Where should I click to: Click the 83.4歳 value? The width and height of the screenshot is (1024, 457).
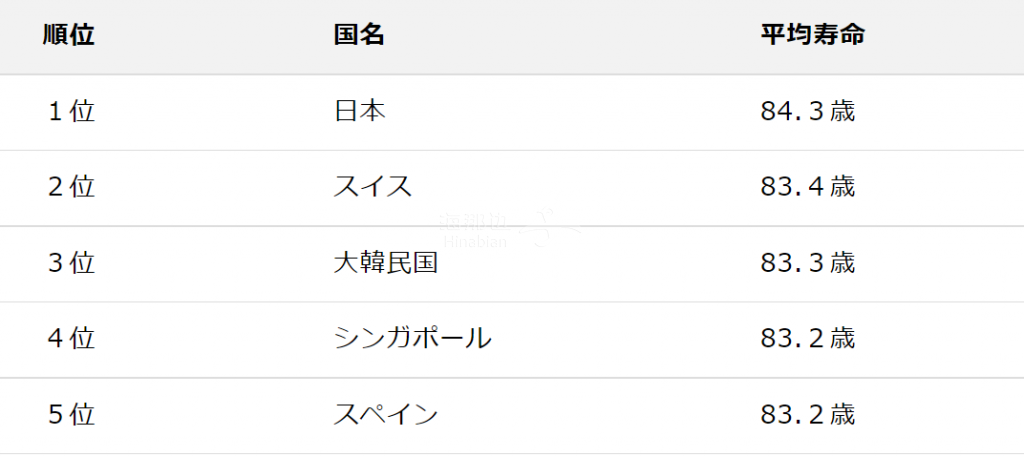click(808, 187)
